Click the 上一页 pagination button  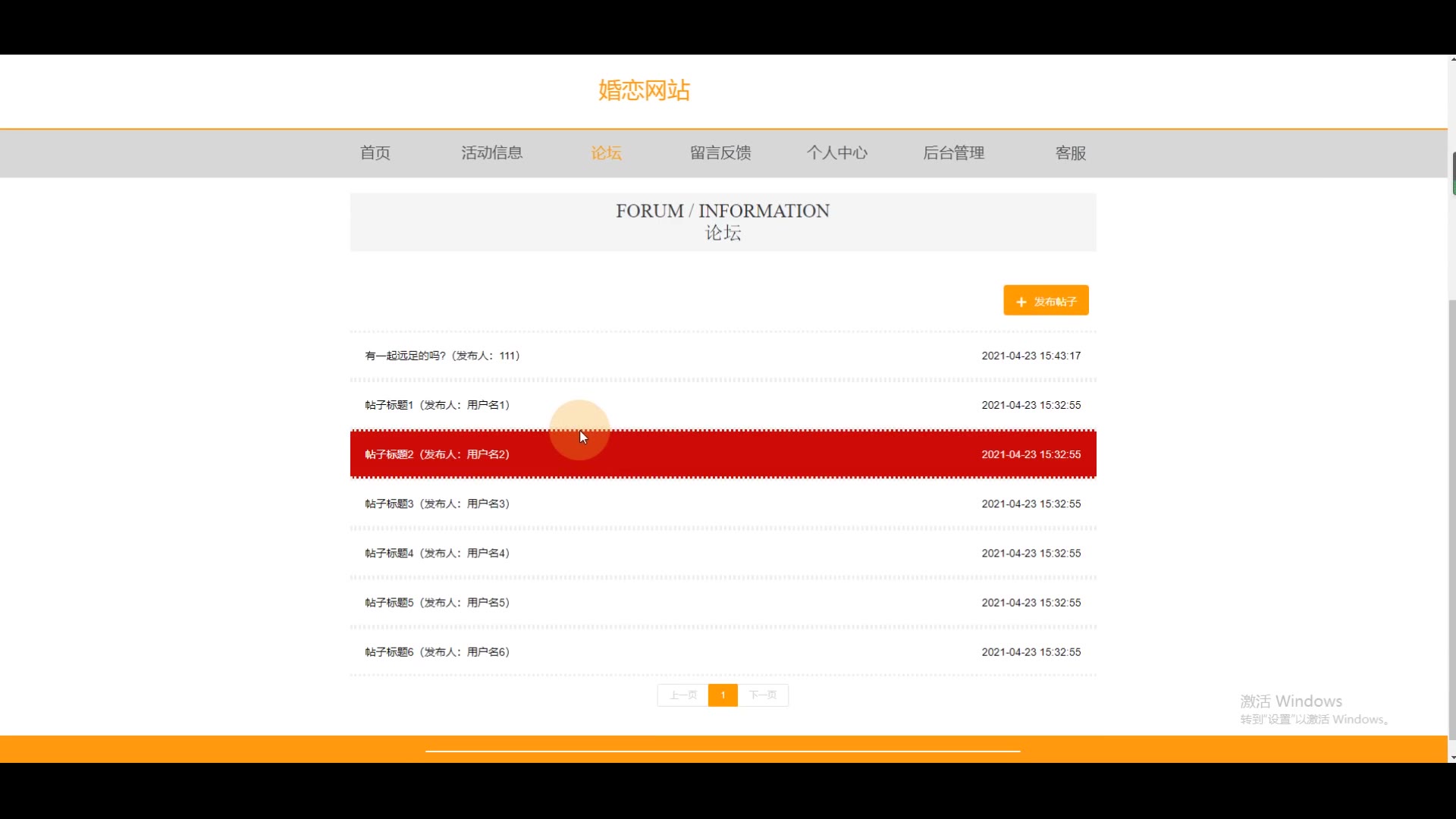tap(682, 695)
